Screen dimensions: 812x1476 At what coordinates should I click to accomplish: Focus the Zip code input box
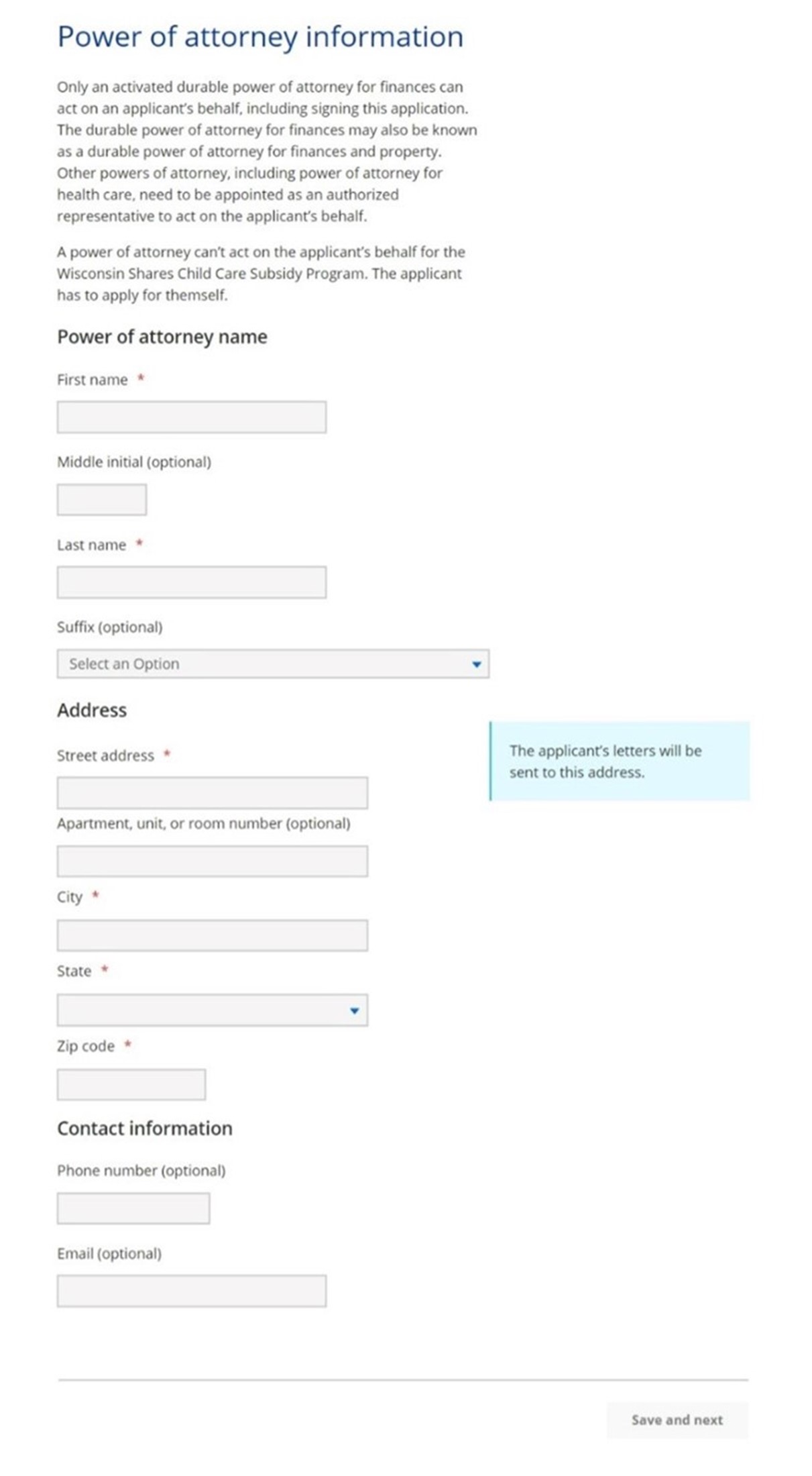(131, 1085)
